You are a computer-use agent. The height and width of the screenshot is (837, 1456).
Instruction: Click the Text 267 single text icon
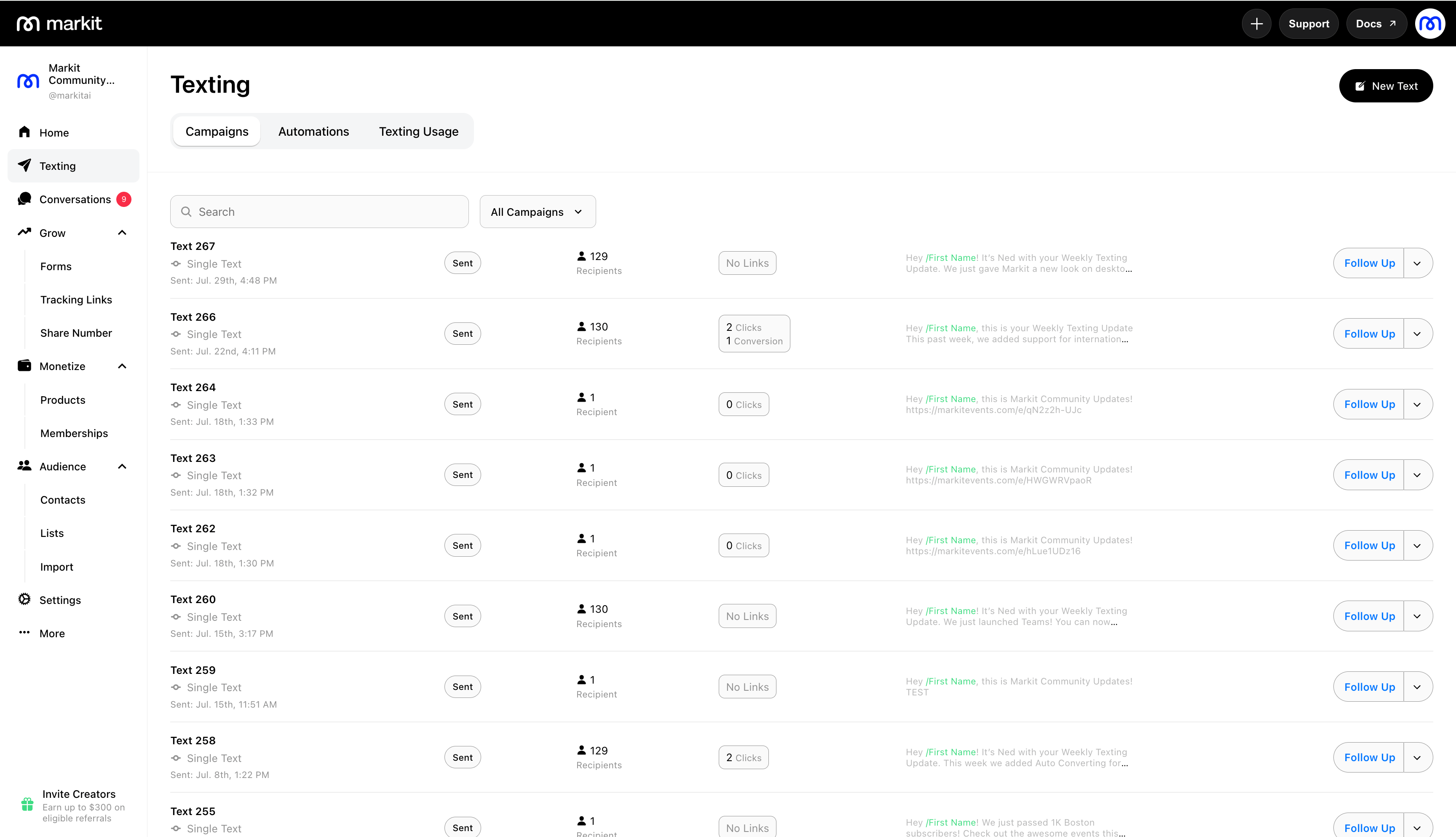[x=176, y=263]
